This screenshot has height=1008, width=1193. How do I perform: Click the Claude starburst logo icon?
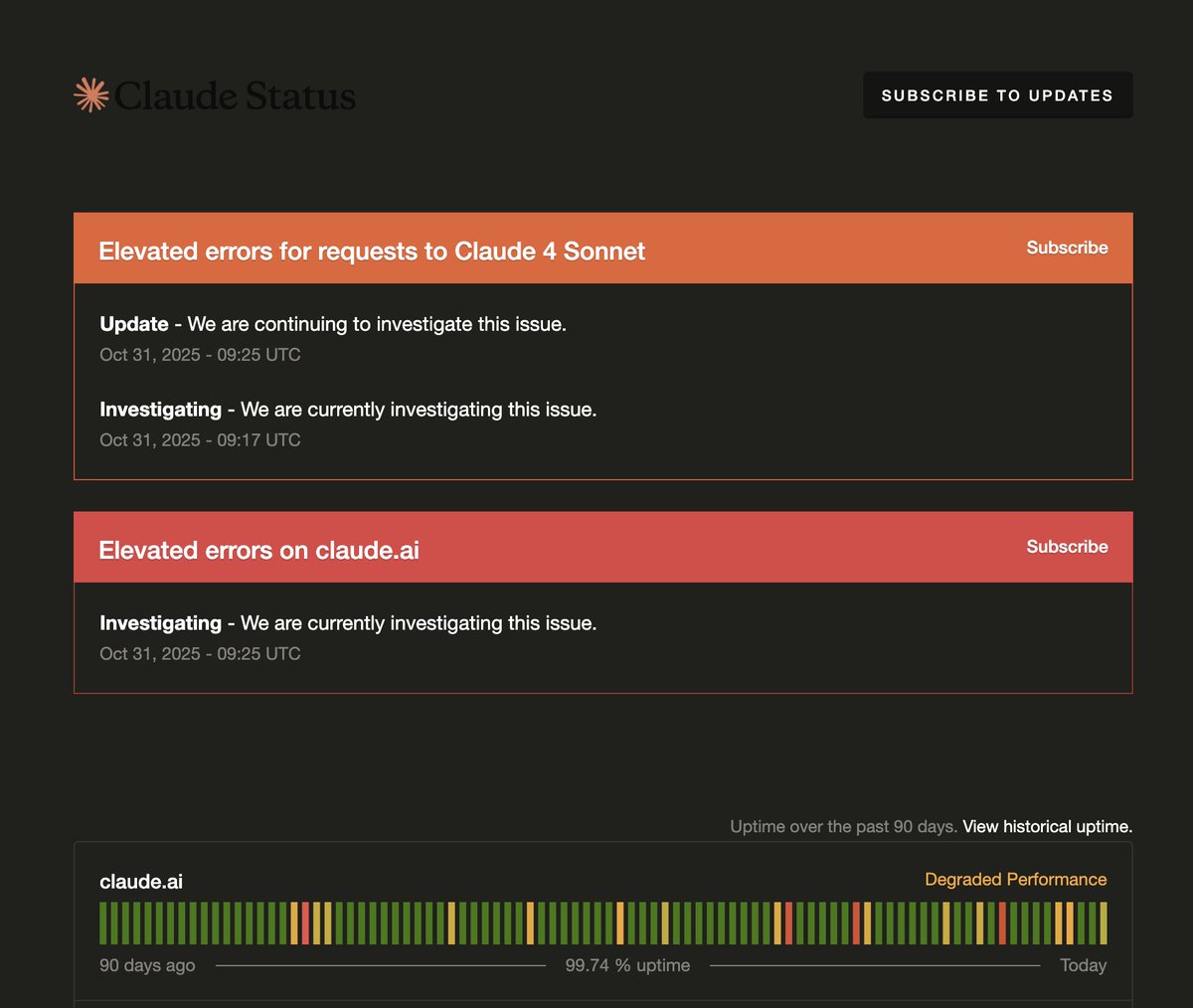[91, 94]
